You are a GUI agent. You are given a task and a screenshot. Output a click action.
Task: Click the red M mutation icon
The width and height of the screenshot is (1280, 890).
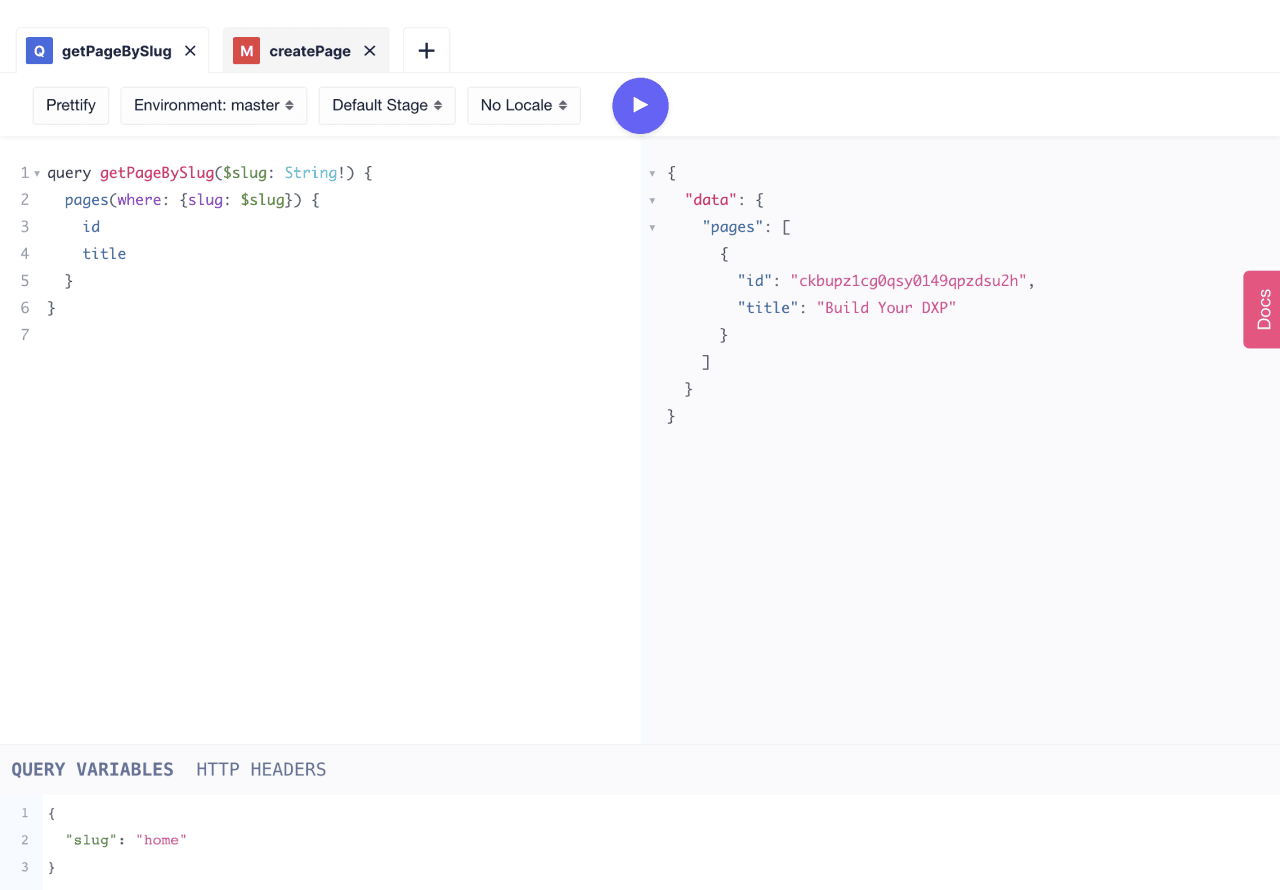(x=246, y=51)
